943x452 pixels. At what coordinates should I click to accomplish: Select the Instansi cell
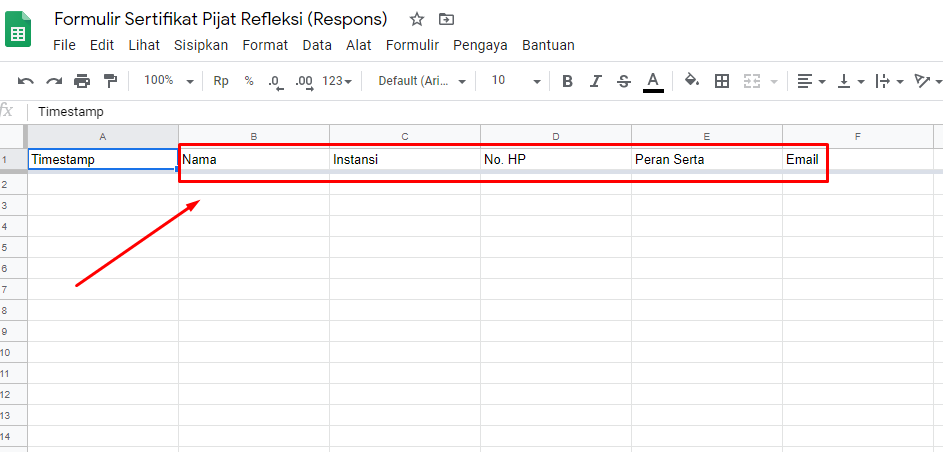click(405, 160)
